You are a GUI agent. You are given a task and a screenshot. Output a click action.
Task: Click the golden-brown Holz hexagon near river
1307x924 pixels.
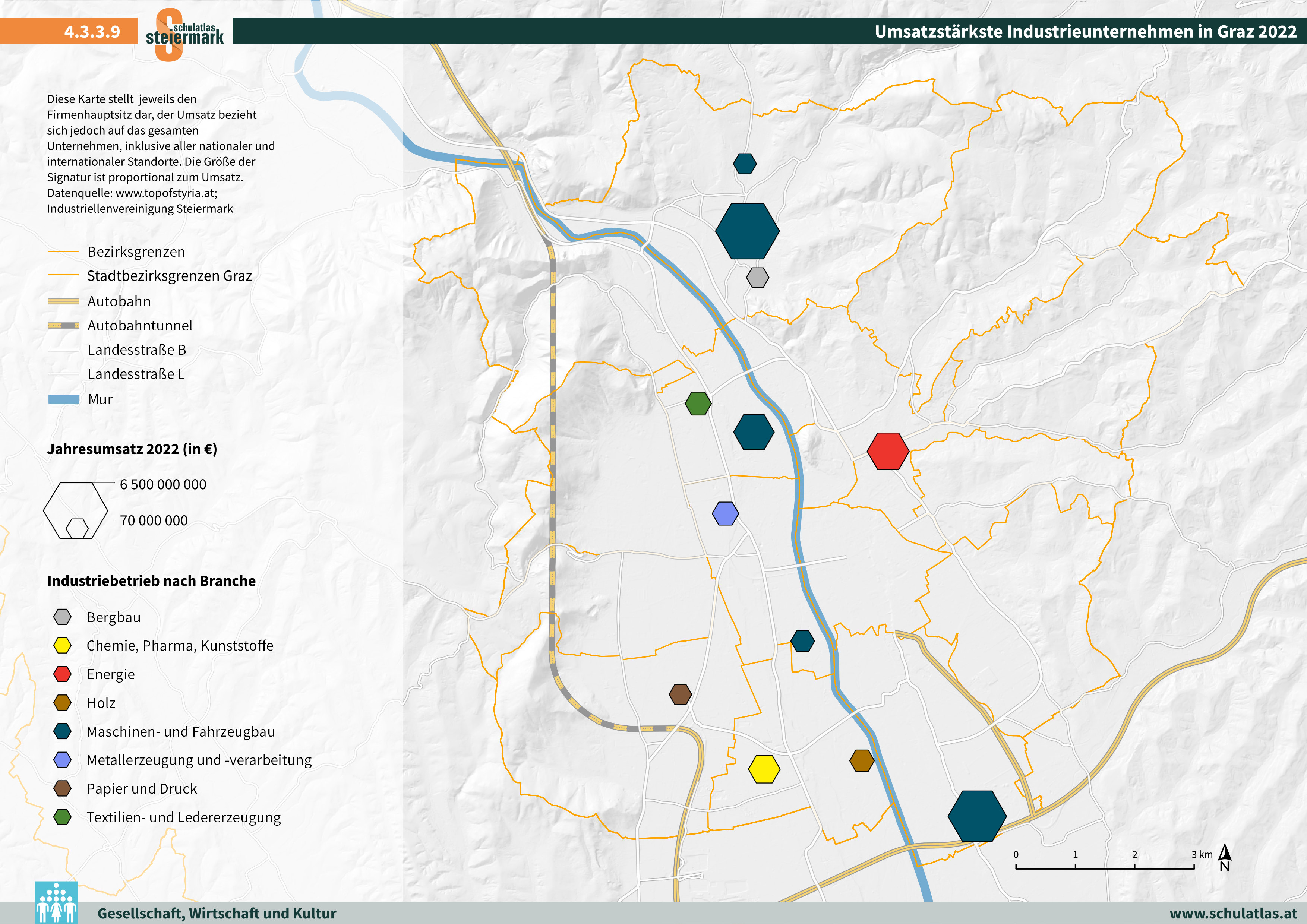pos(862,761)
